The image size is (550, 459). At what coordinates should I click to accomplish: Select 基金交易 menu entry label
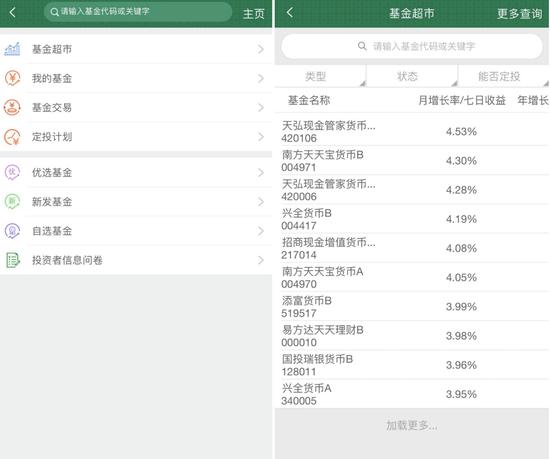[52, 107]
